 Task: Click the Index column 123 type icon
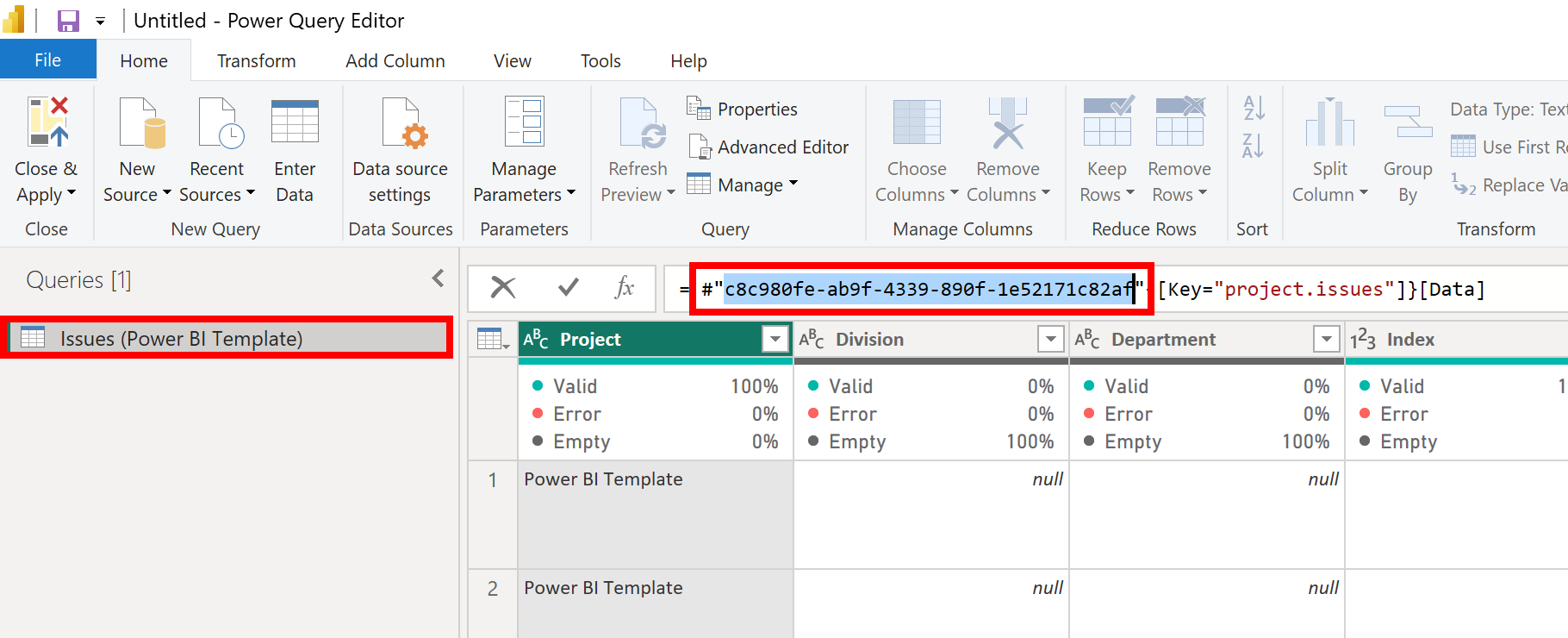(x=1363, y=340)
